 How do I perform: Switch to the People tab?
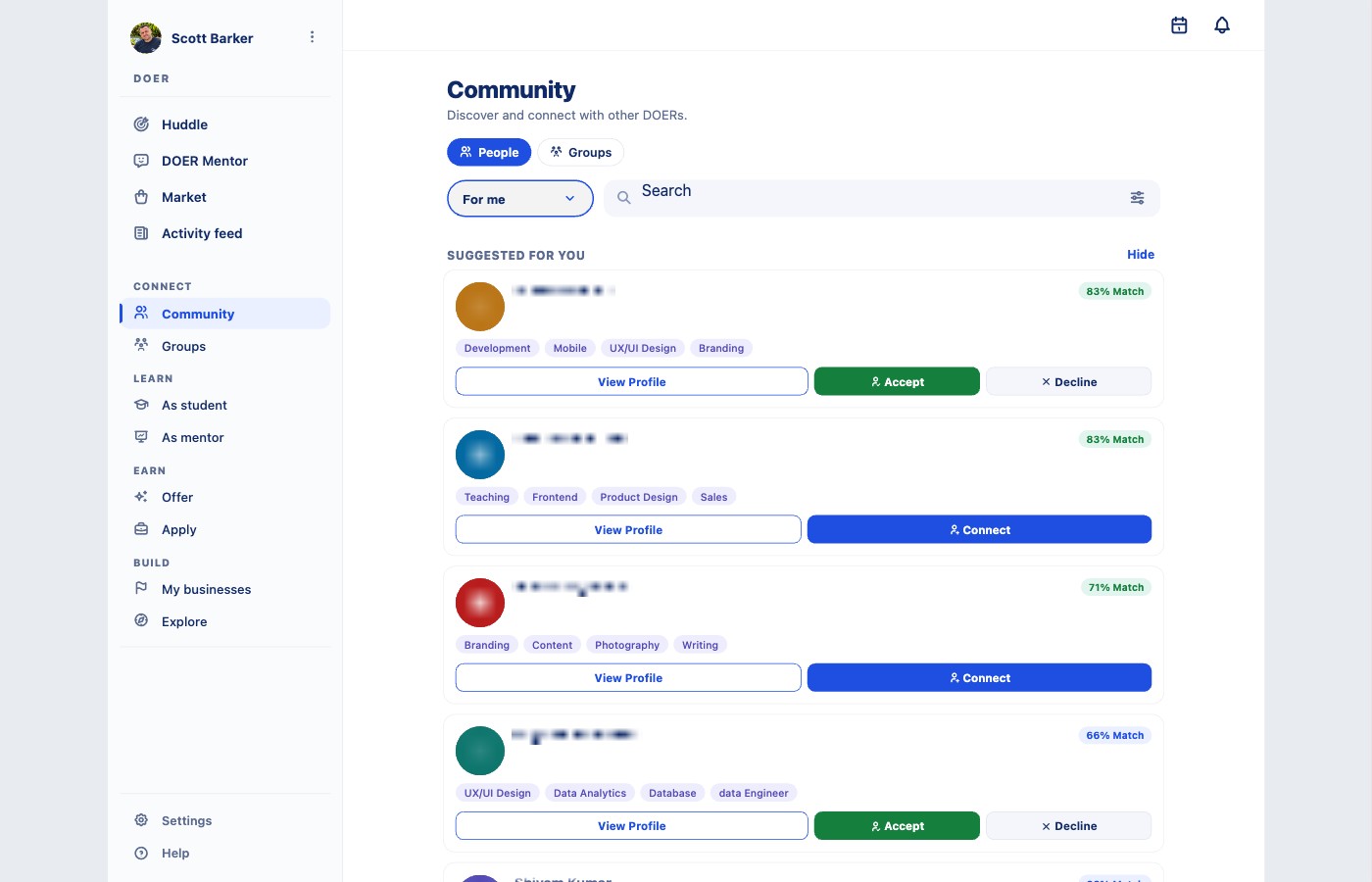pos(489,152)
